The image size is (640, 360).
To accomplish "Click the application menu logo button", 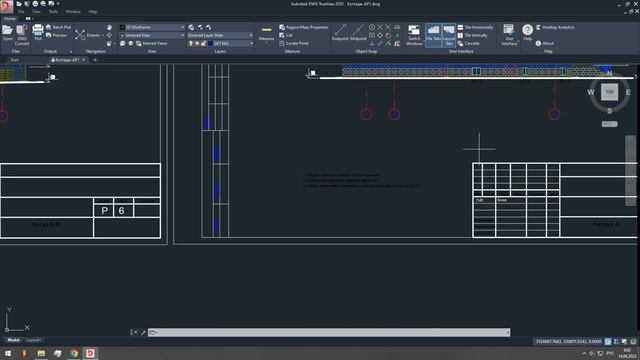I will coord(6,6).
